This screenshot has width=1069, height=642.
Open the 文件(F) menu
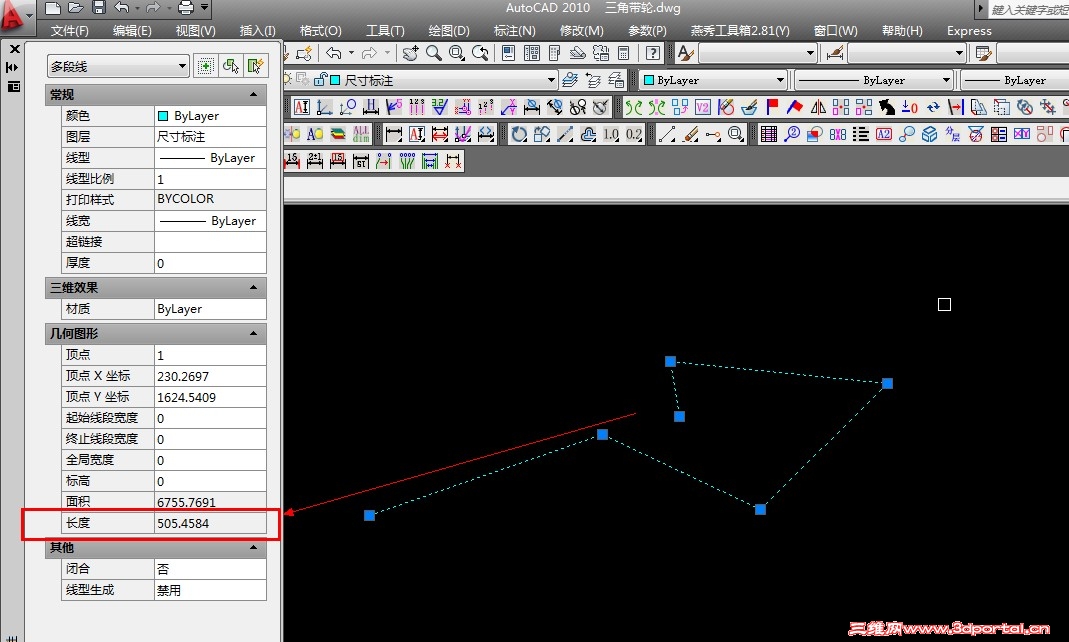[70, 31]
